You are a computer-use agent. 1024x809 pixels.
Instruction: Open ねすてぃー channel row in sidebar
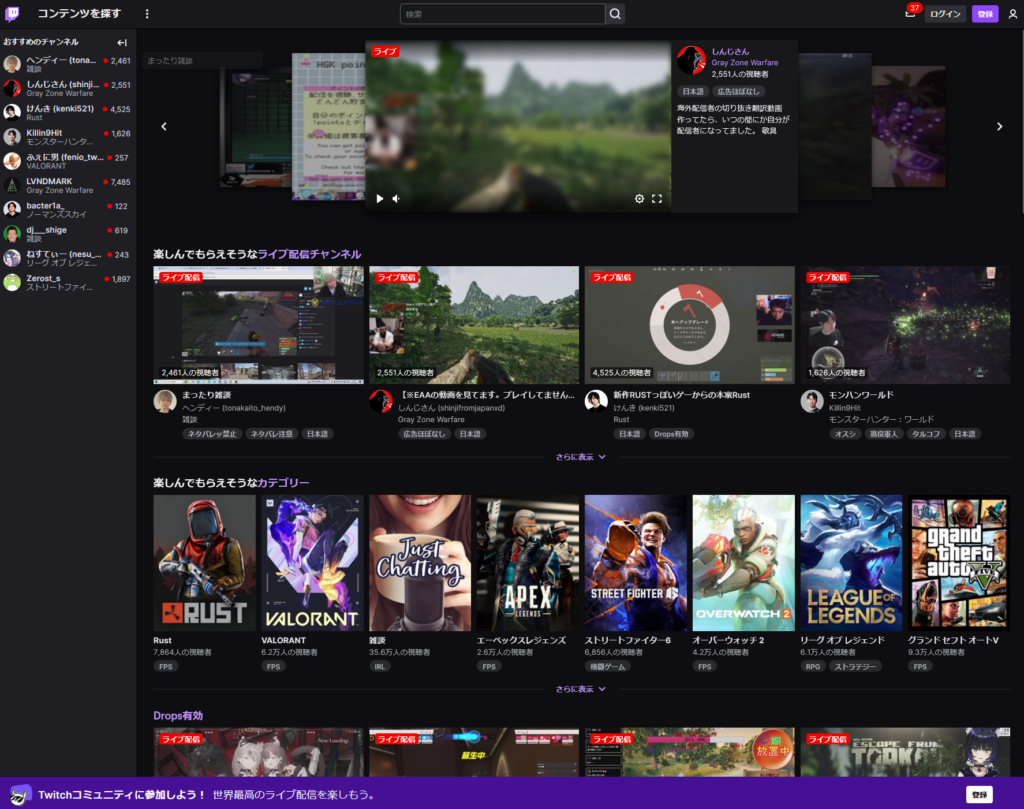pyautogui.click(x=68, y=258)
